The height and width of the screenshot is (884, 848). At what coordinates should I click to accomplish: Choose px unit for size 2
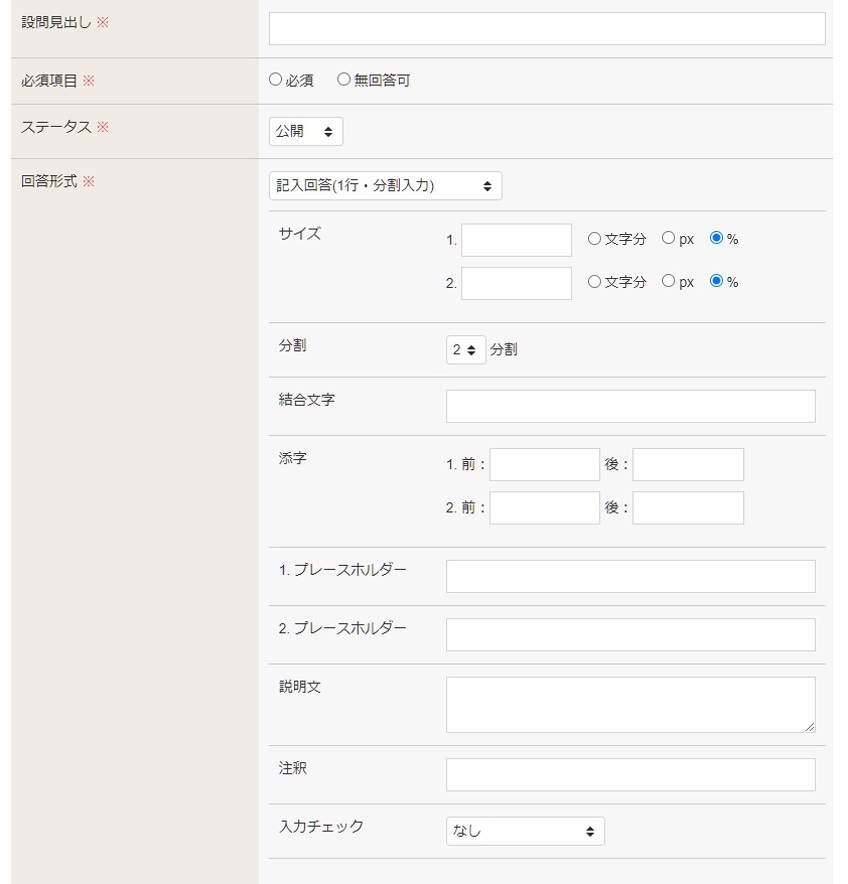(x=669, y=282)
